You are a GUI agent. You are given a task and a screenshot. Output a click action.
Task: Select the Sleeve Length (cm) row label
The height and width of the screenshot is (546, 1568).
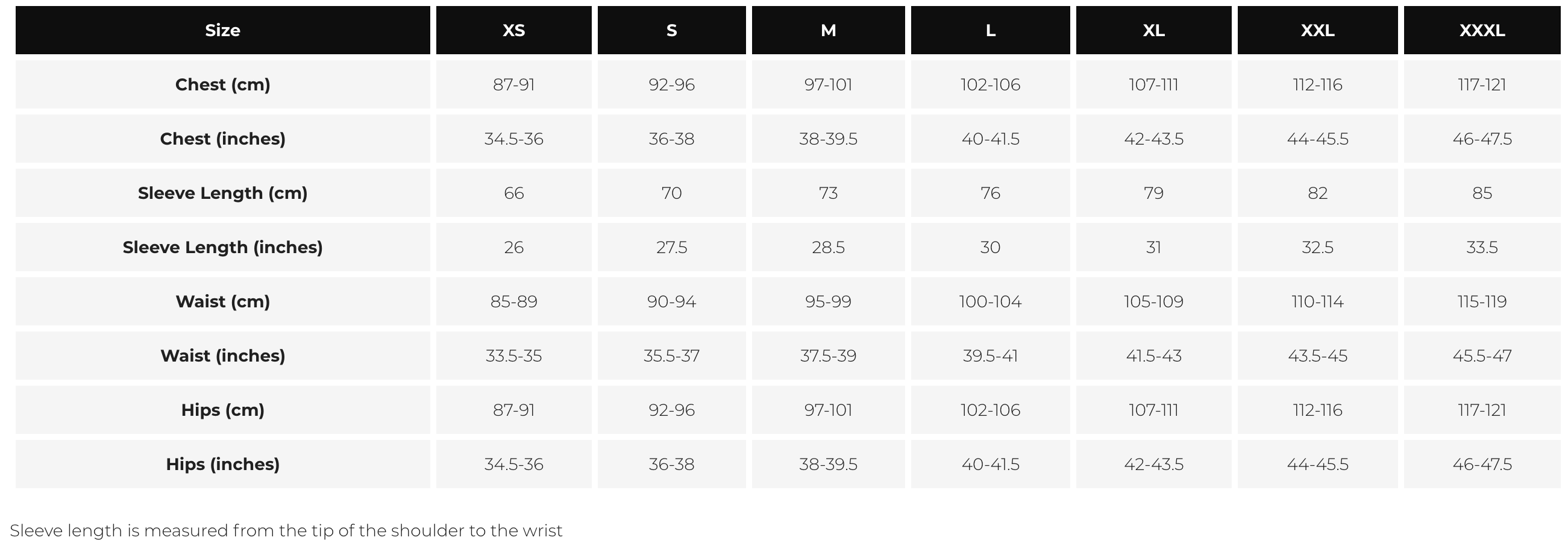click(222, 193)
